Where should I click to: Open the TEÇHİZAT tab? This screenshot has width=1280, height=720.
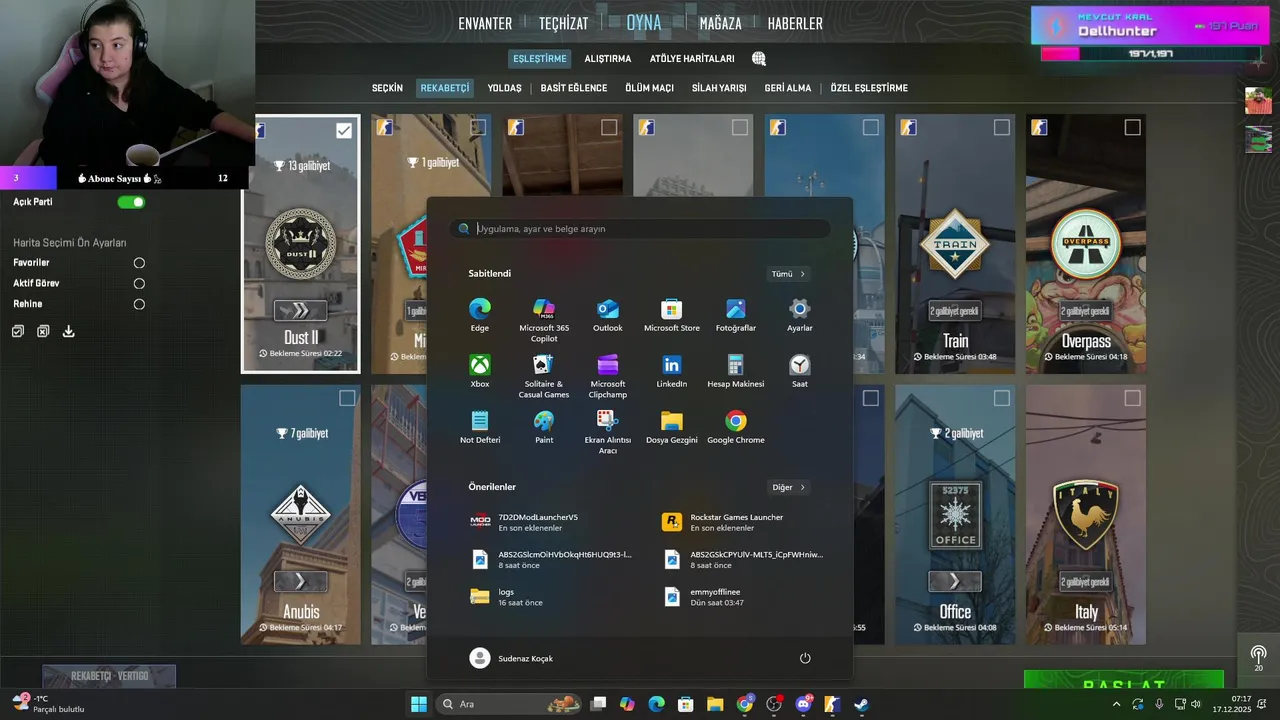[564, 23]
